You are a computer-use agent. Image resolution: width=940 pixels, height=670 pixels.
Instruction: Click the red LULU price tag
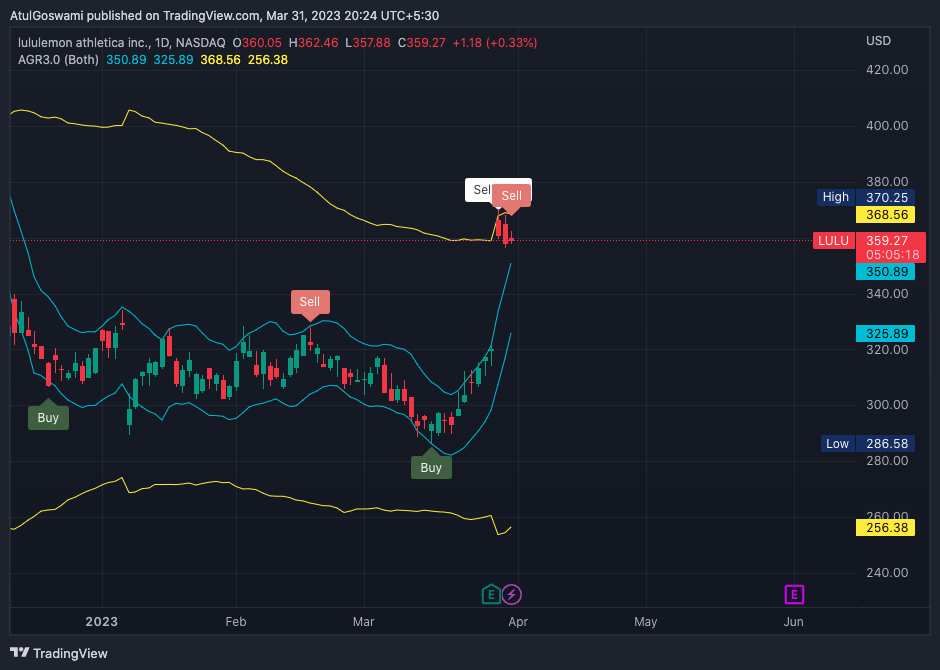834,241
